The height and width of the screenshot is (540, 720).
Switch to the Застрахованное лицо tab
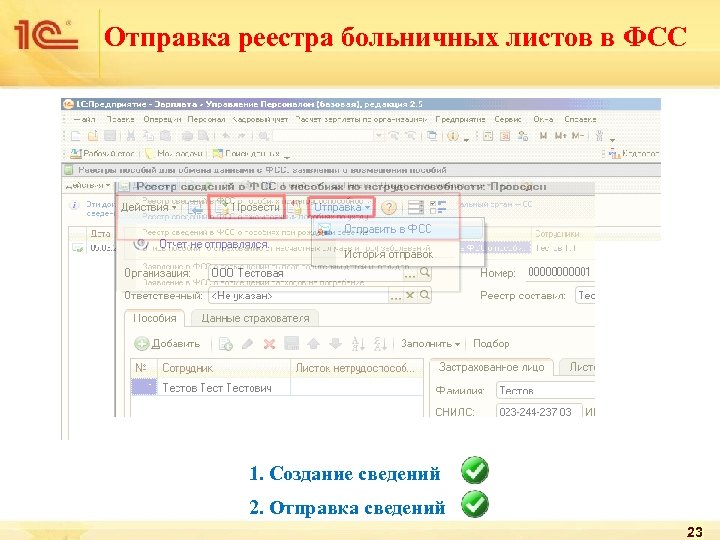click(x=491, y=367)
